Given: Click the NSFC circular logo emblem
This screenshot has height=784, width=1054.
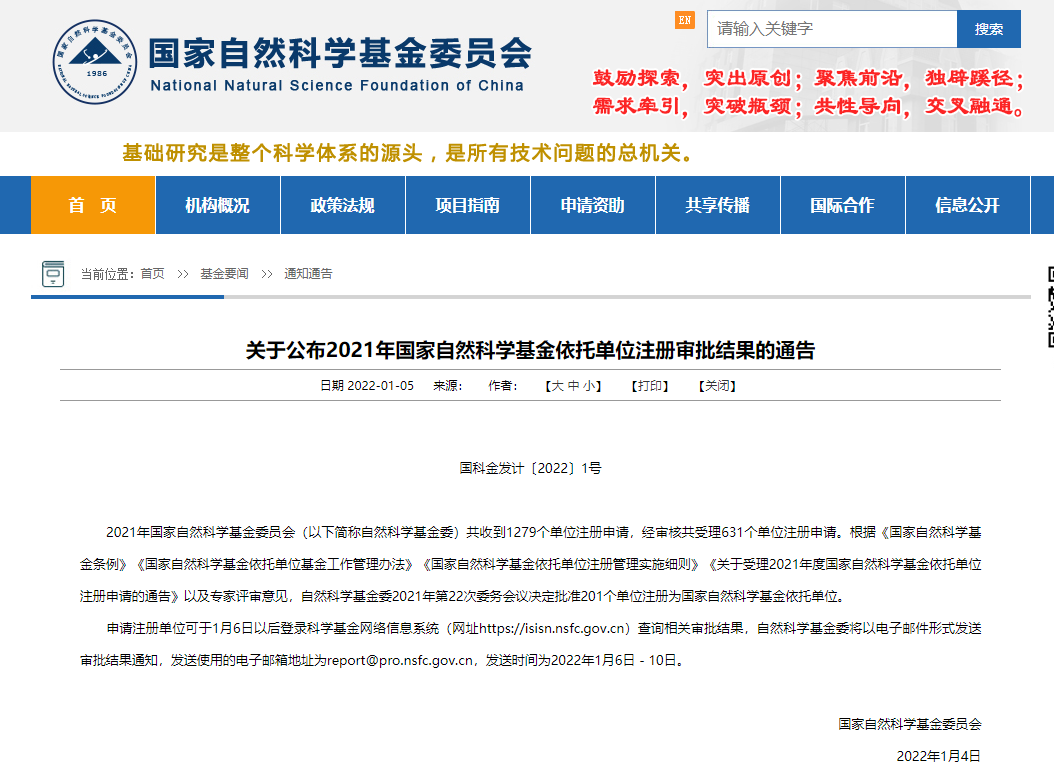Looking at the screenshot, I should (x=95, y=62).
